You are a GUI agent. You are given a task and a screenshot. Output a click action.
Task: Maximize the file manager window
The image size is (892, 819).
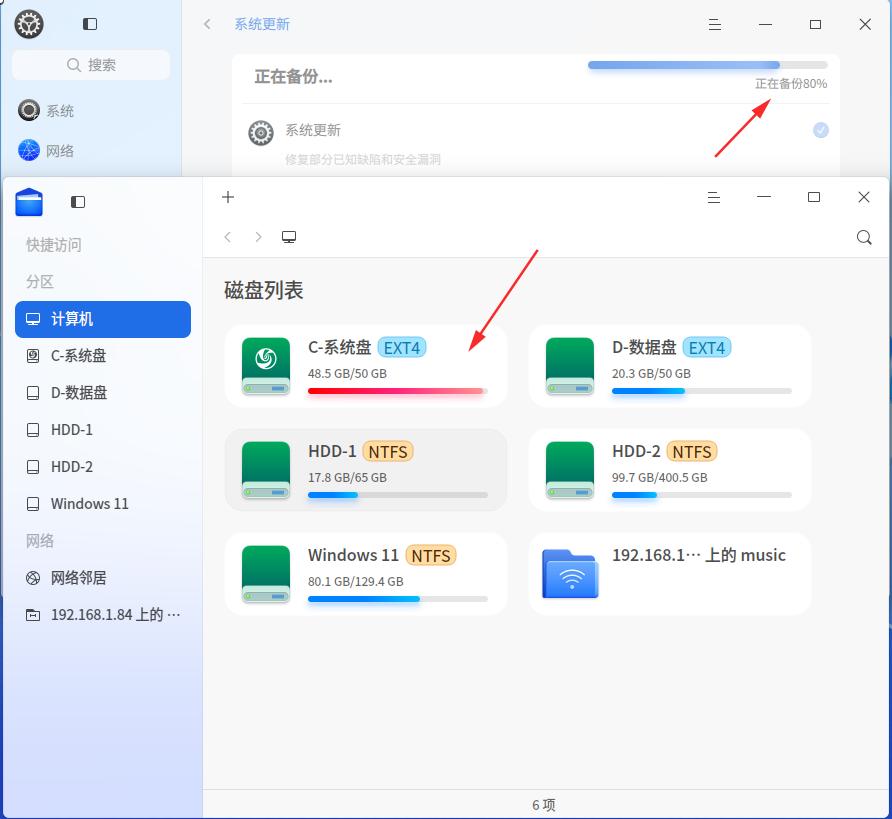click(x=814, y=197)
